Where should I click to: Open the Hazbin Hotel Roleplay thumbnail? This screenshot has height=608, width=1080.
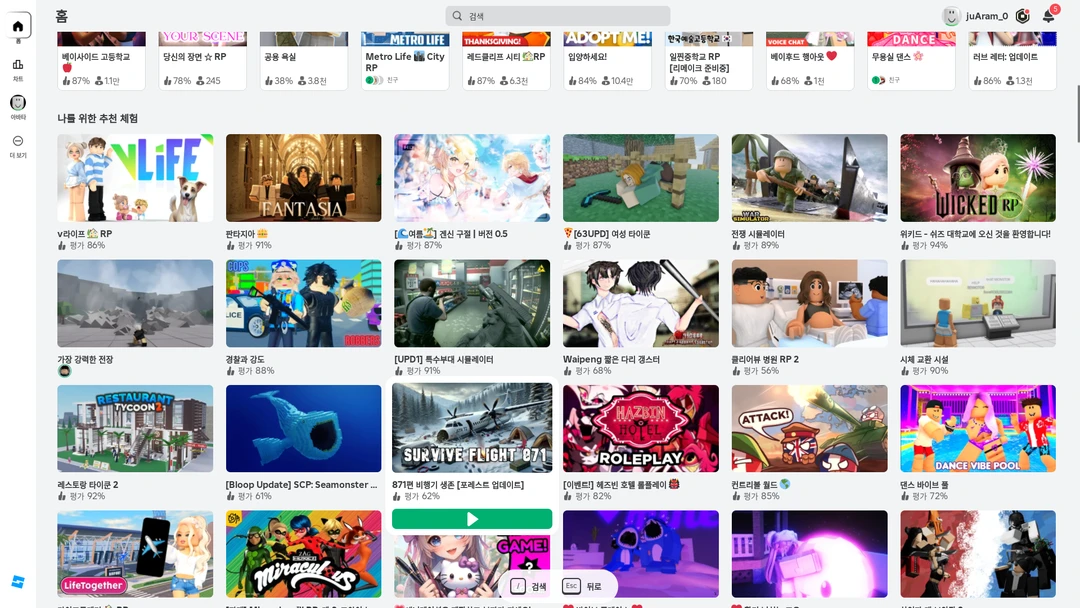640,428
